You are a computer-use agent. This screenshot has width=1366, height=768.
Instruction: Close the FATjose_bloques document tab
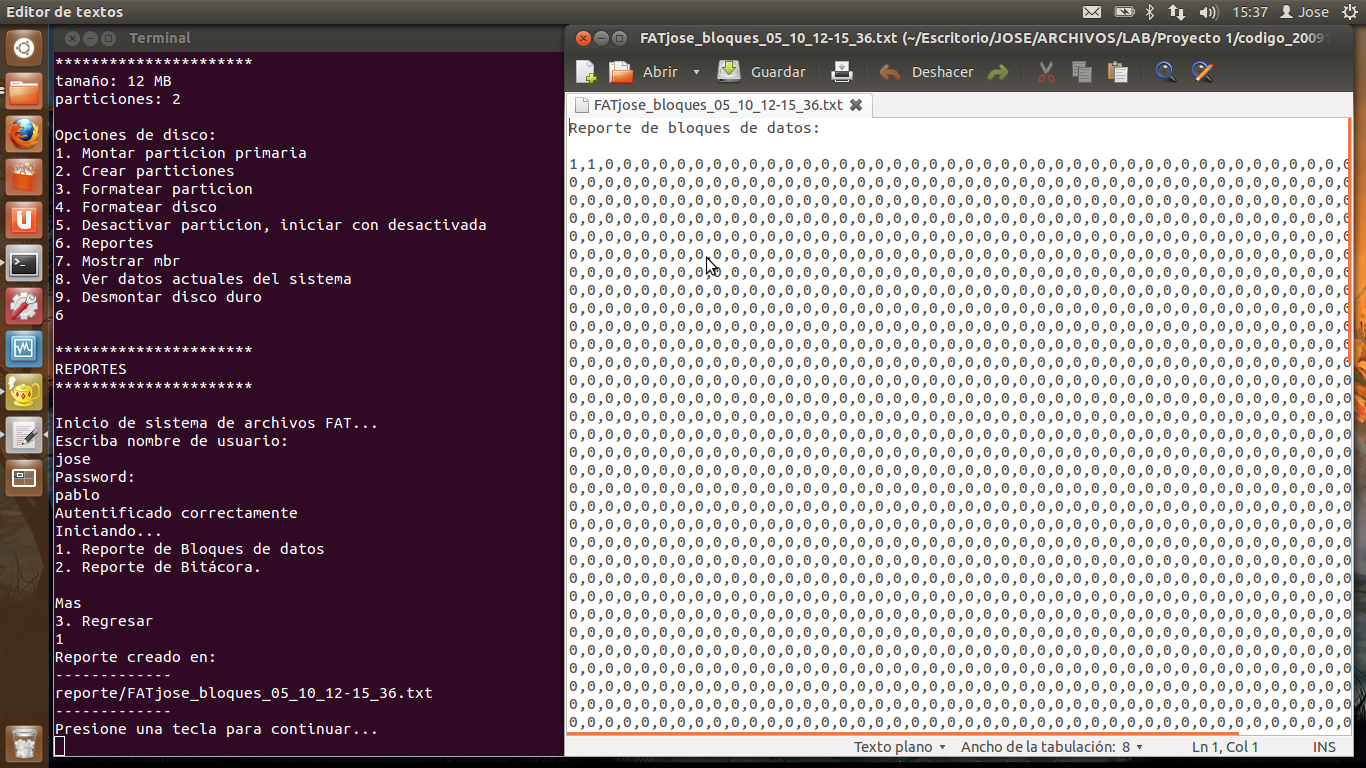coord(856,105)
